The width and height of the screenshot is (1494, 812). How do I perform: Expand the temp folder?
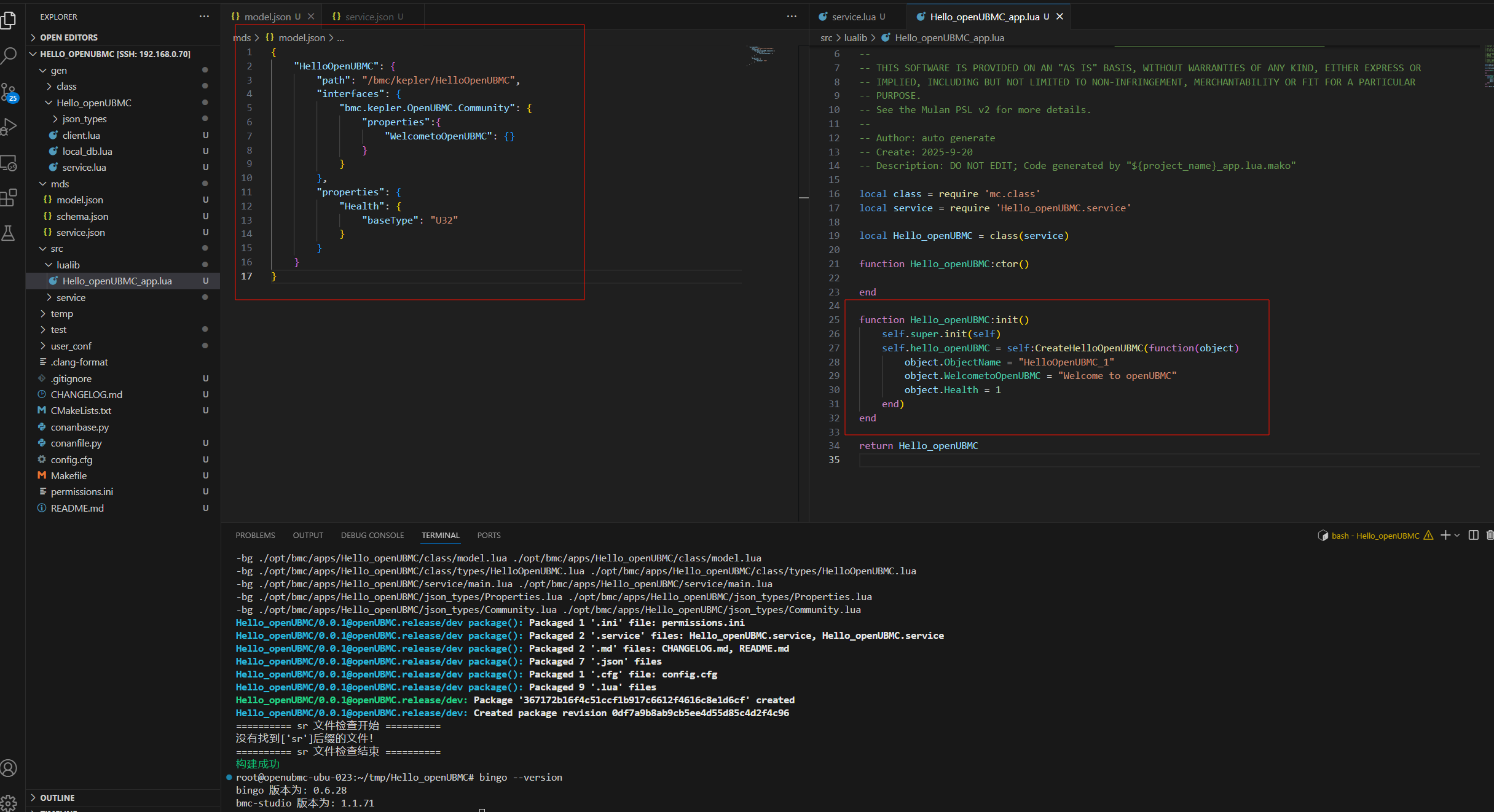point(61,313)
